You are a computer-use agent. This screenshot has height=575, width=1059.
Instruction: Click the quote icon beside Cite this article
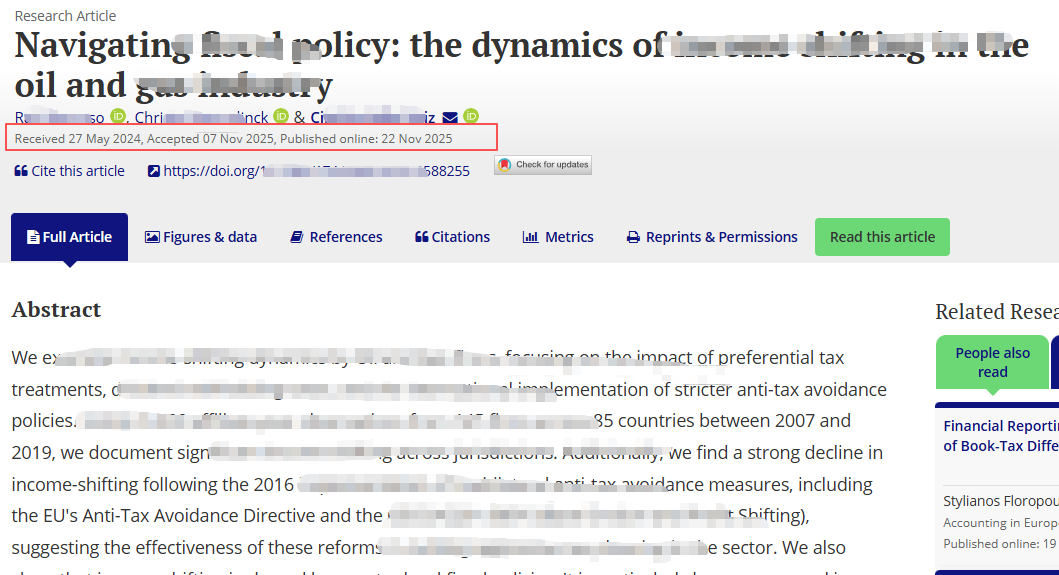click(21, 171)
